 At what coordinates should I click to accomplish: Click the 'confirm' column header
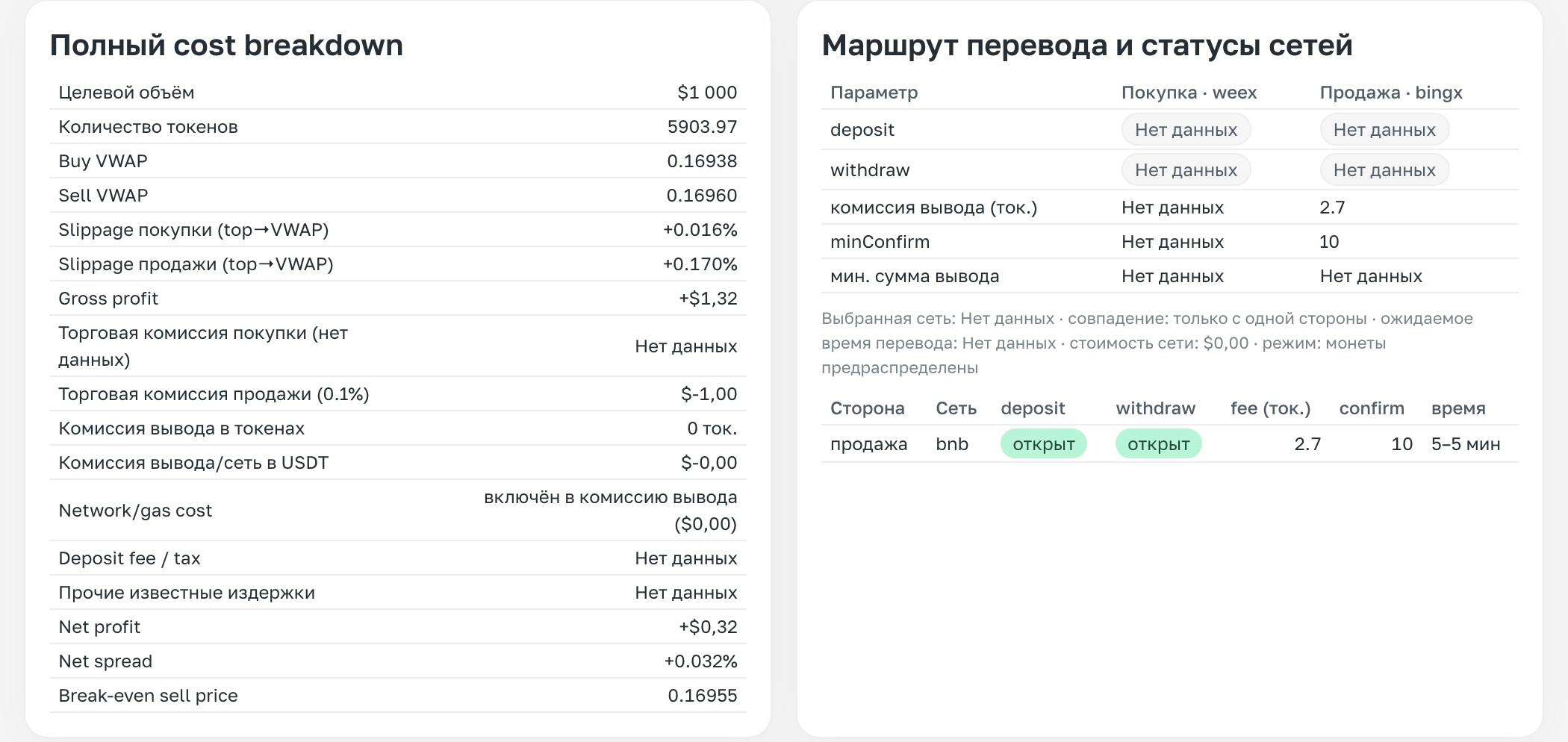click(1372, 408)
